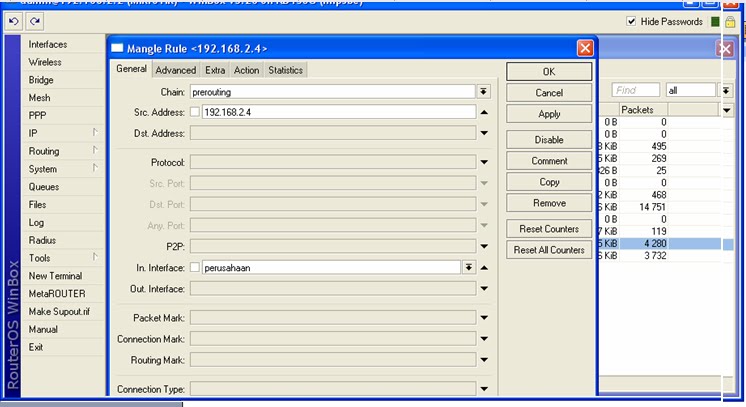Toggle the Src. Address invert checkbox
This screenshot has height=407, width=746.
[195, 112]
